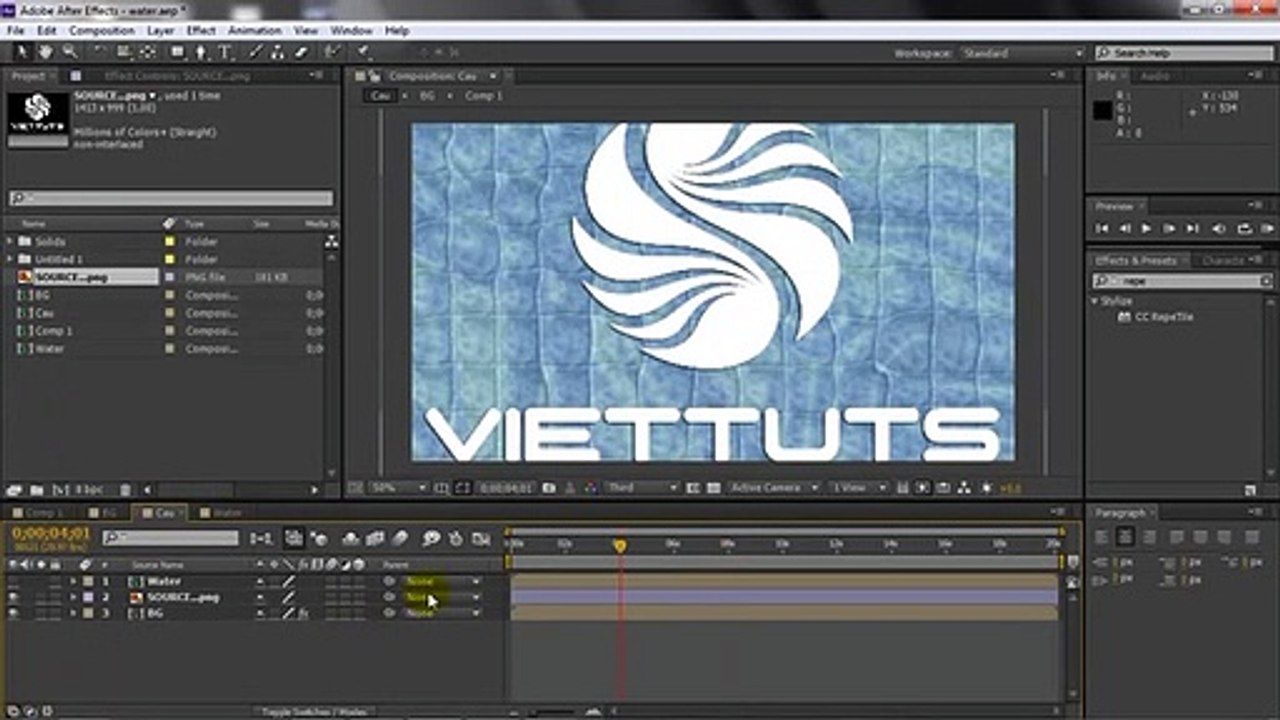The height and width of the screenshot is (720, 1280).
Task: Select the Rotation tool
Action: [100, 52]
